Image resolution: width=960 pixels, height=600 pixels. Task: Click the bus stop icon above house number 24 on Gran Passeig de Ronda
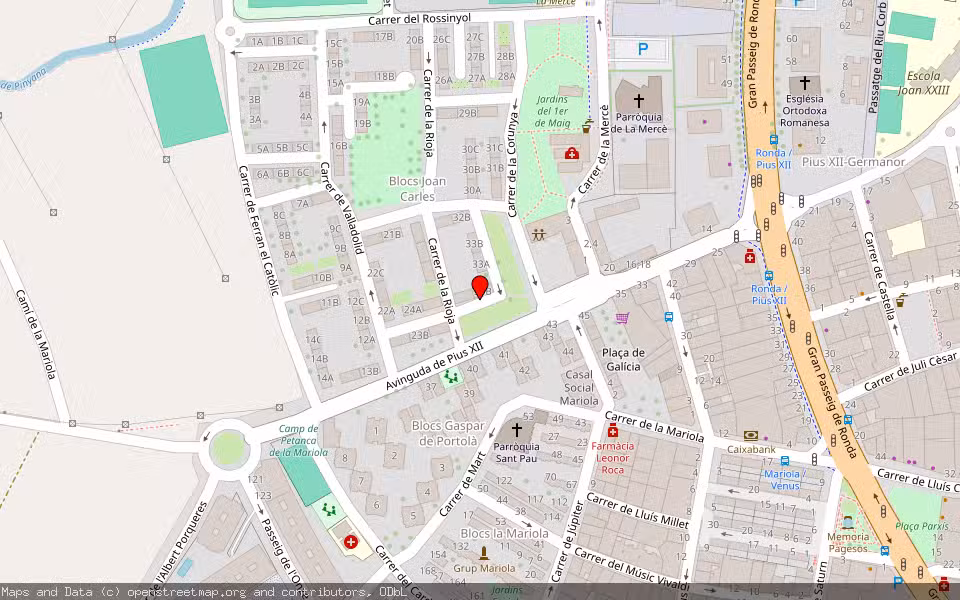click(x=848, y=419)
